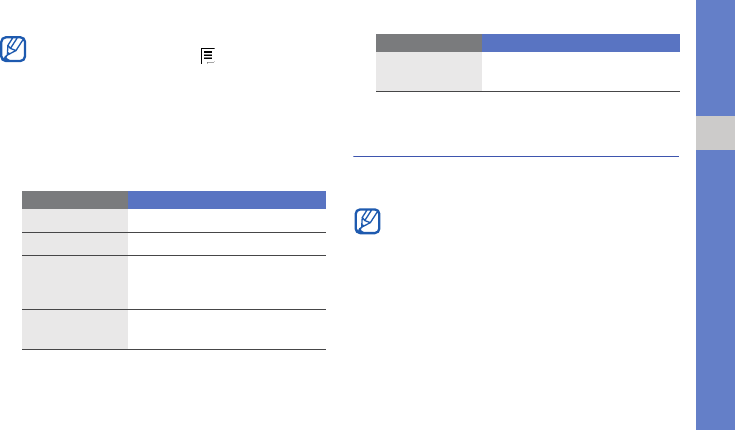This screenshot has height=430, width=735.
Task: Click the note icon at the page's top-left
Action: pyautogui.click(x=15, y=50)
